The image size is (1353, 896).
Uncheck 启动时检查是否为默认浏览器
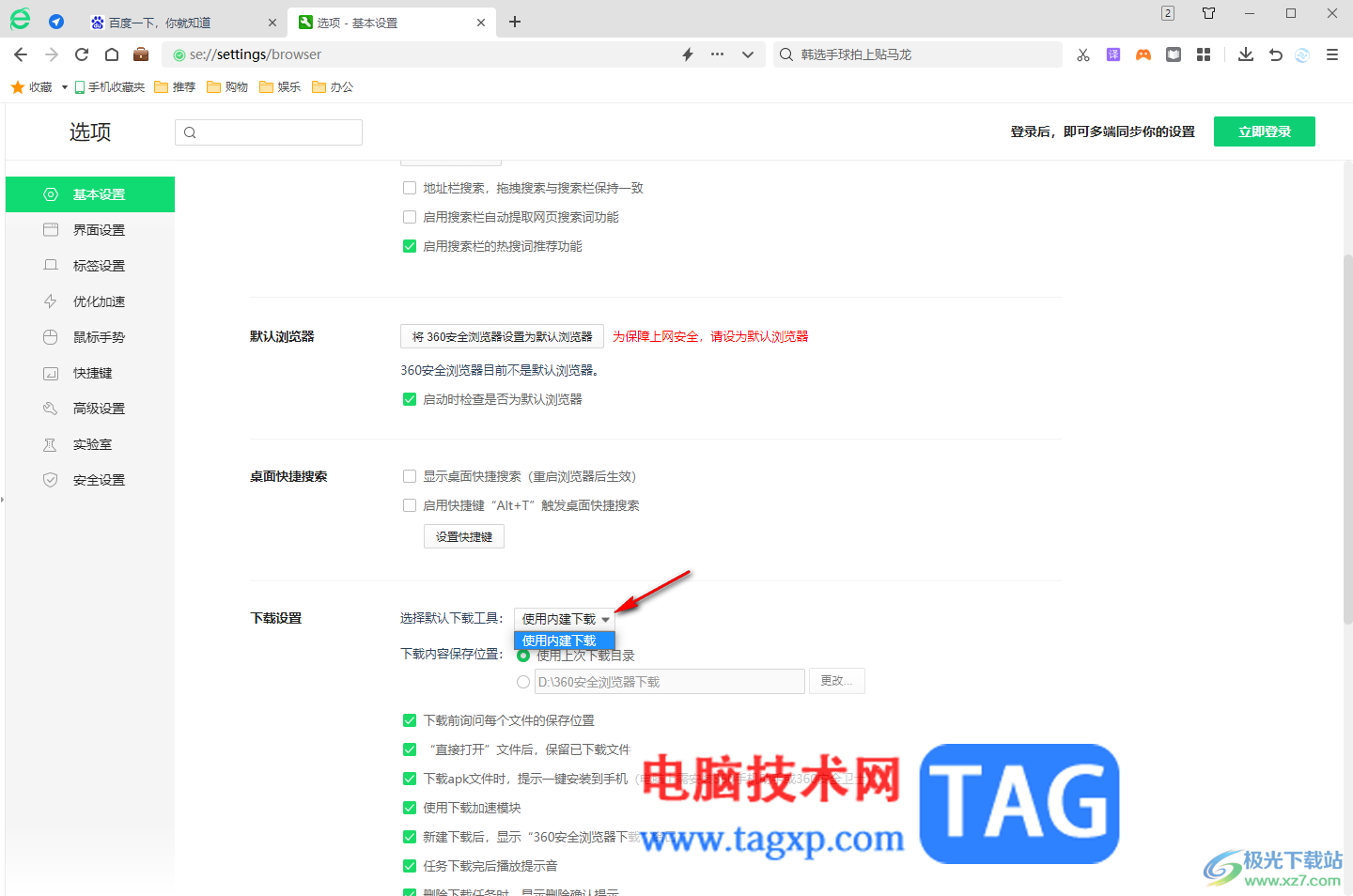[410, 399]
